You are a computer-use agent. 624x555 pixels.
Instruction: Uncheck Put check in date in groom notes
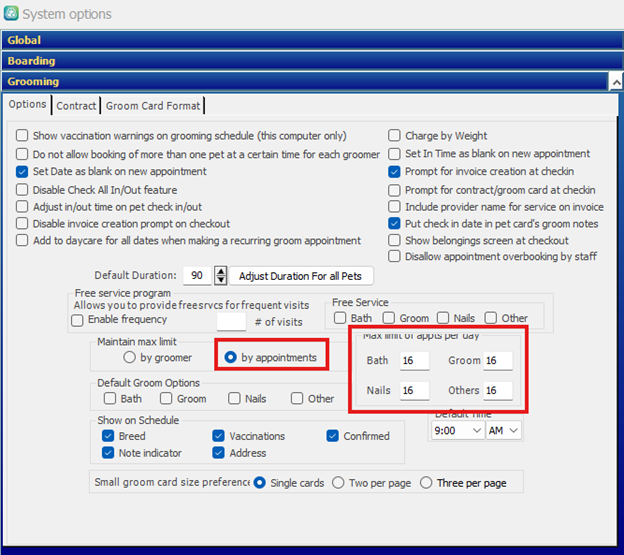coord(394,224)
